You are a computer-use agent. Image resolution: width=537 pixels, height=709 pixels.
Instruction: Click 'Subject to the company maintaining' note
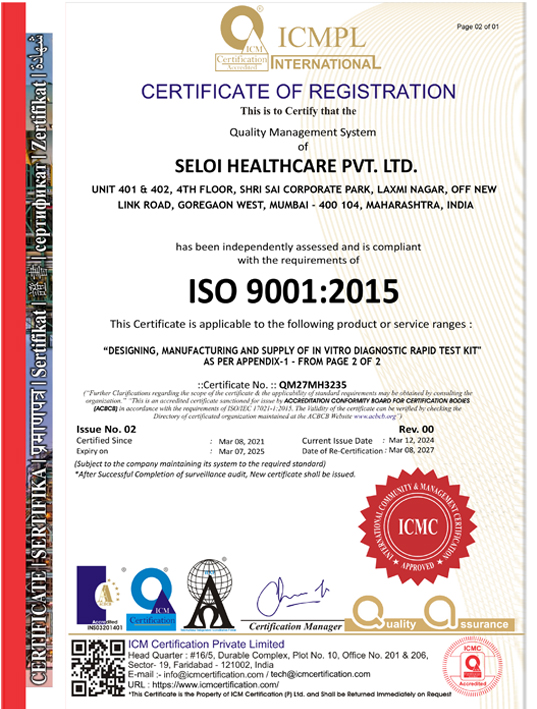pyautogui.click(x=200, y=464)
